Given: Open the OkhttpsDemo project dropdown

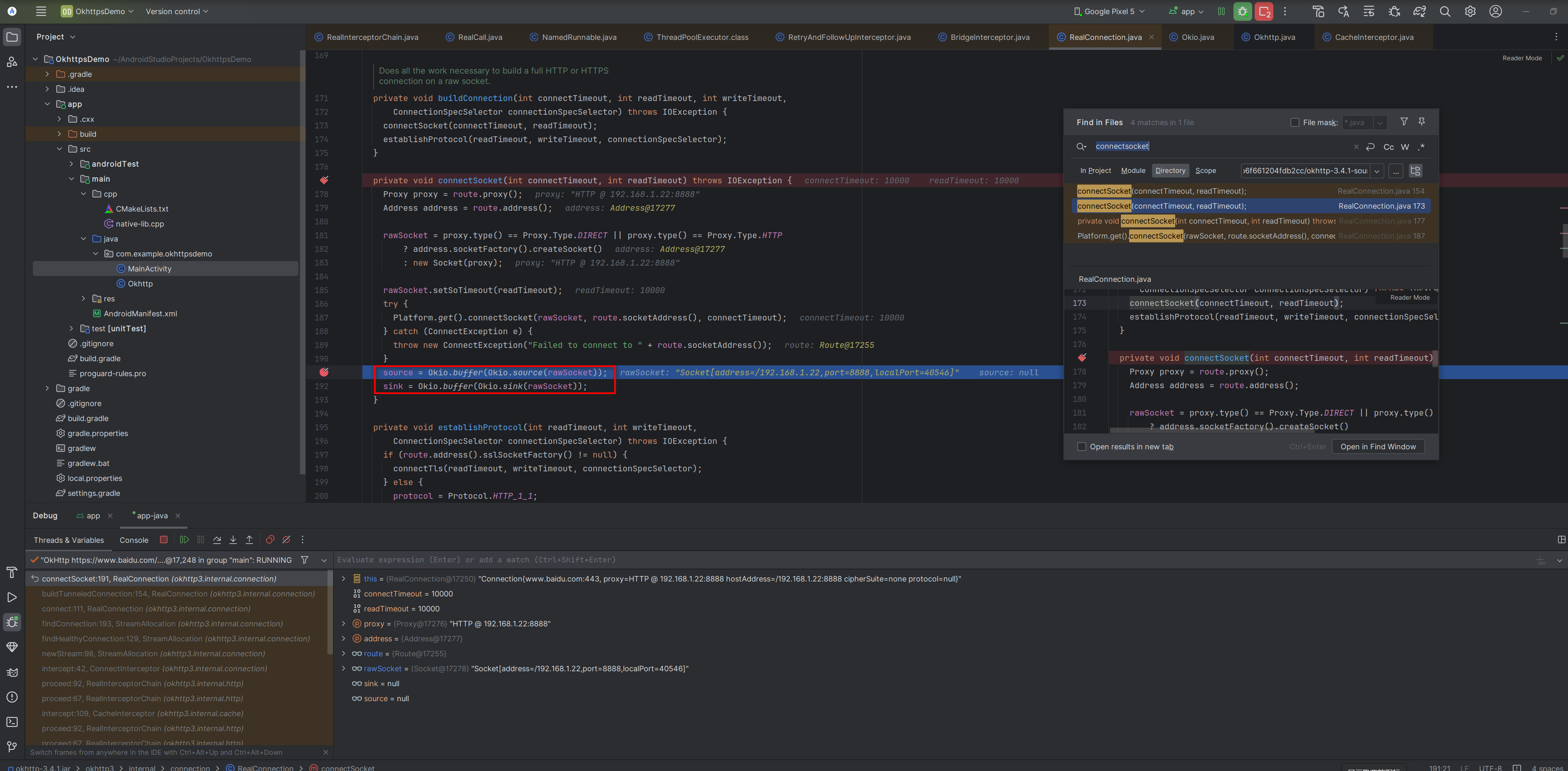Looking at the screenshot, I should (97, 12).
